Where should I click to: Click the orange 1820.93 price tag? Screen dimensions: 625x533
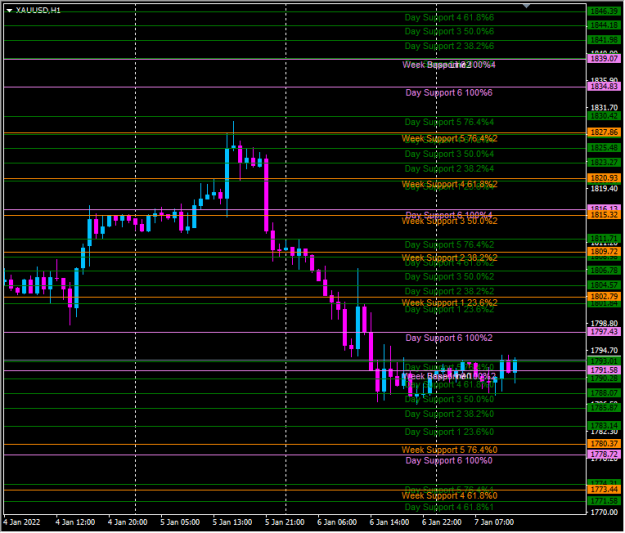pos(604,178)
